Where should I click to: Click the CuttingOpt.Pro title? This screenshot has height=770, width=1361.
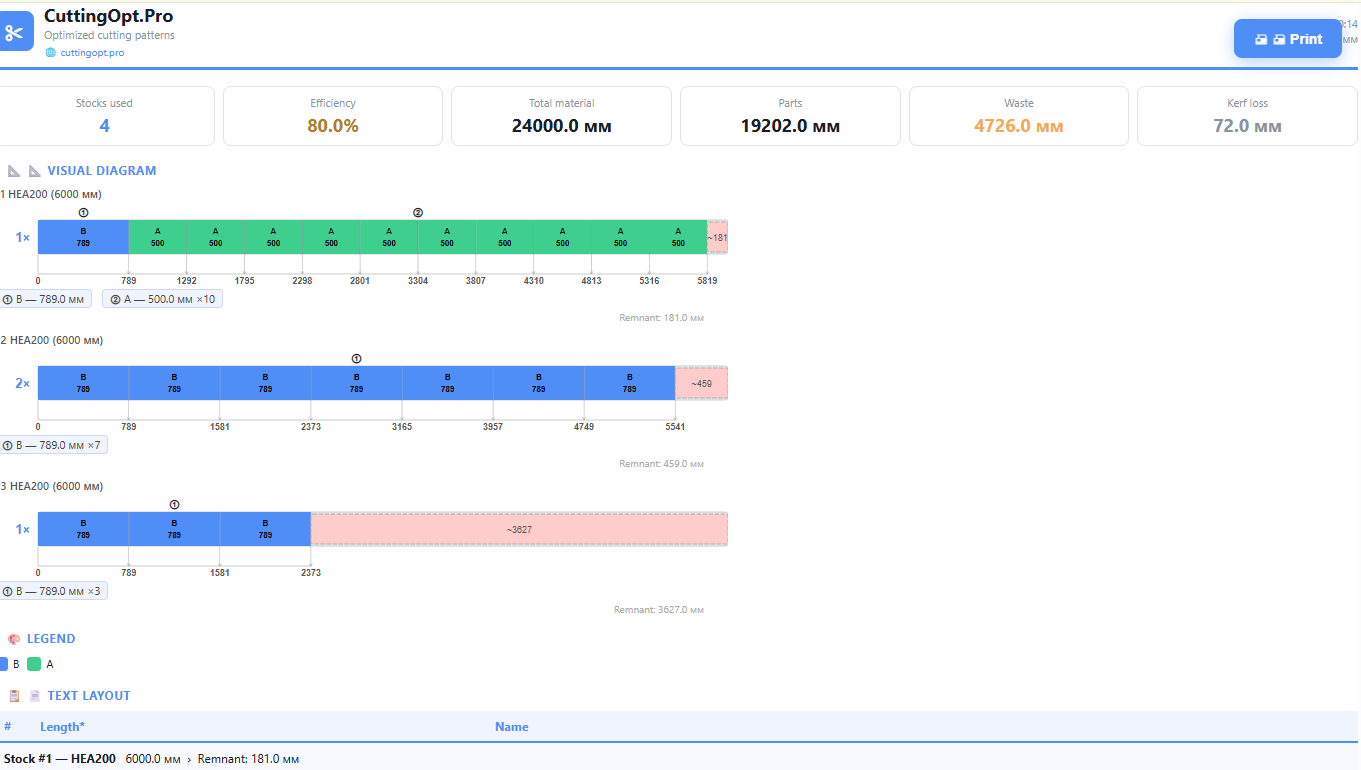[x=108, y=16]
